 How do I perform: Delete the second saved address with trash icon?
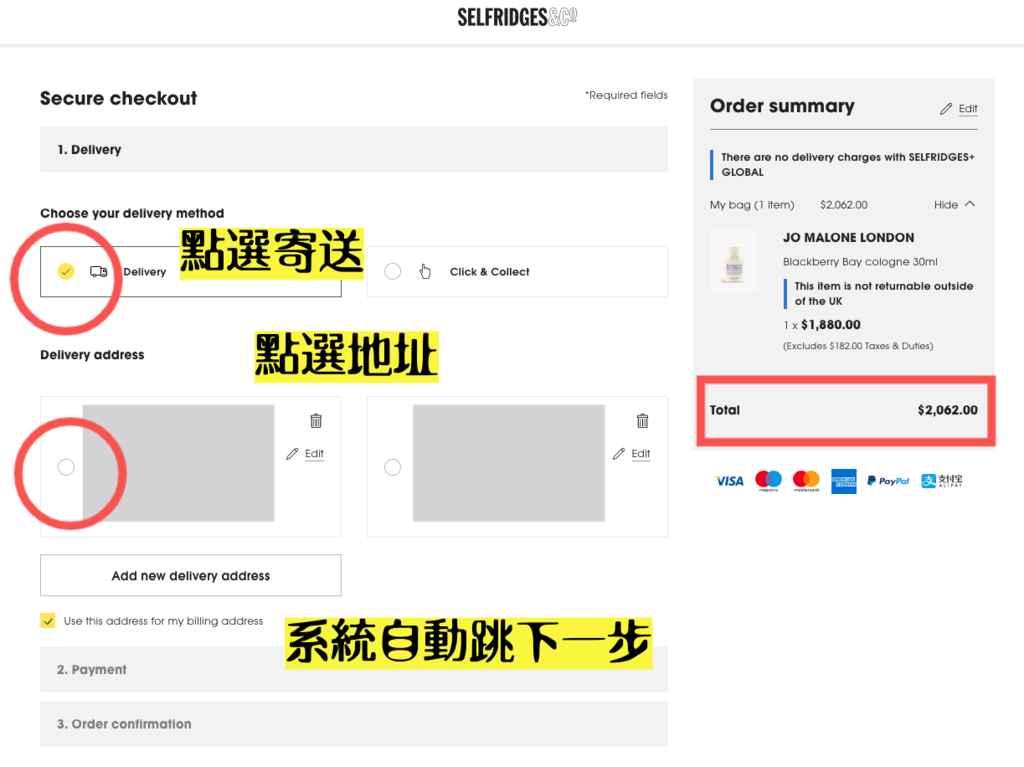click(643, 421)
